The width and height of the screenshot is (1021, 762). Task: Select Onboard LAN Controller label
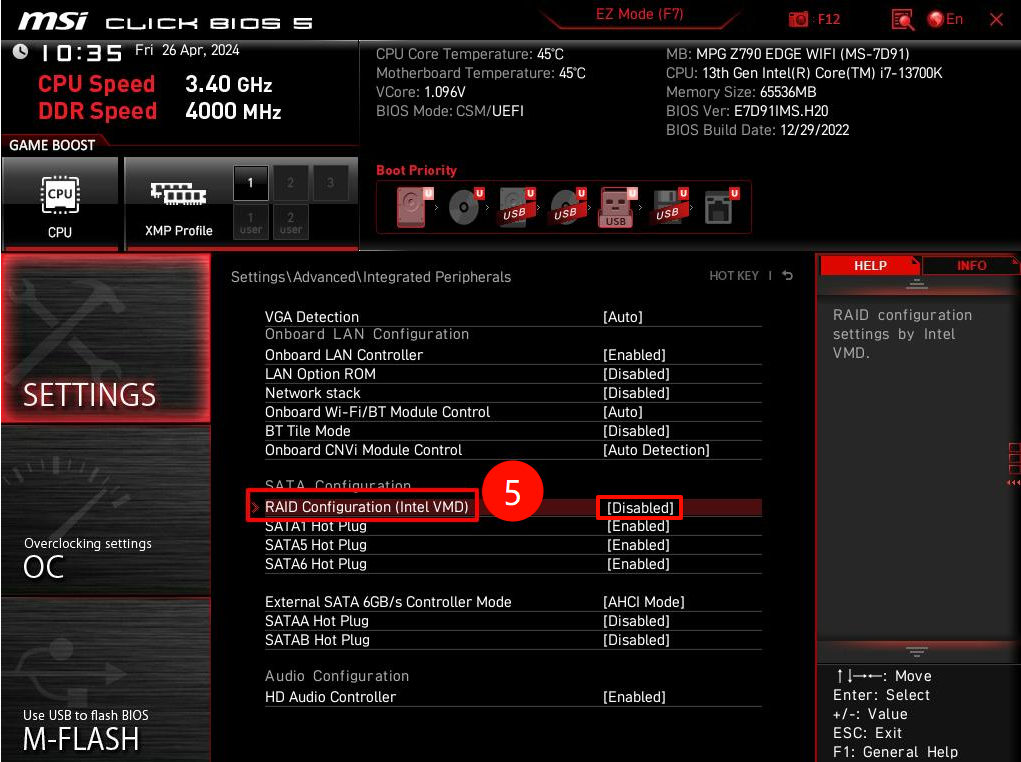pyautogui.click(x=344, y=355)
